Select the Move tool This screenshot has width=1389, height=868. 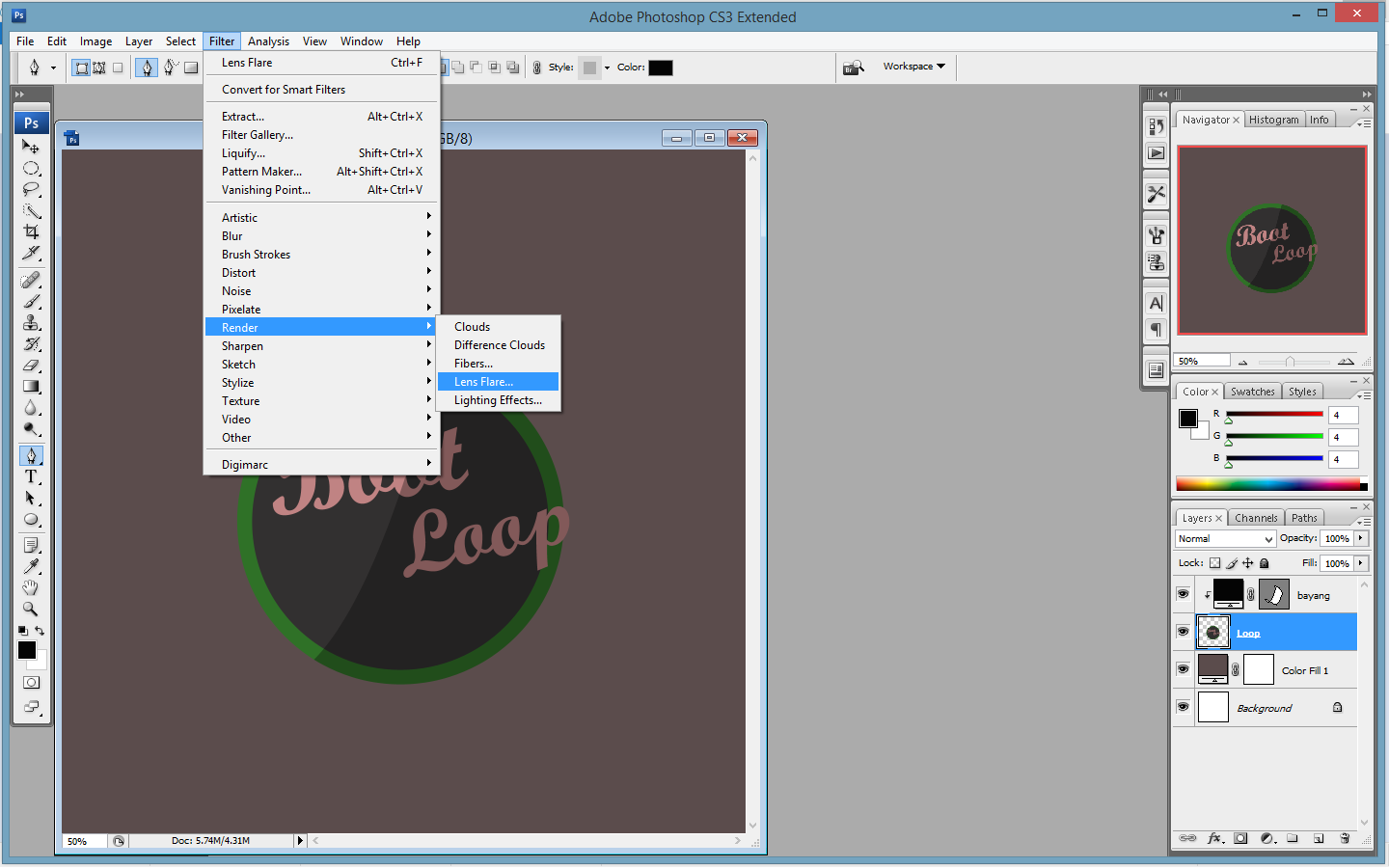coord(32,147)
